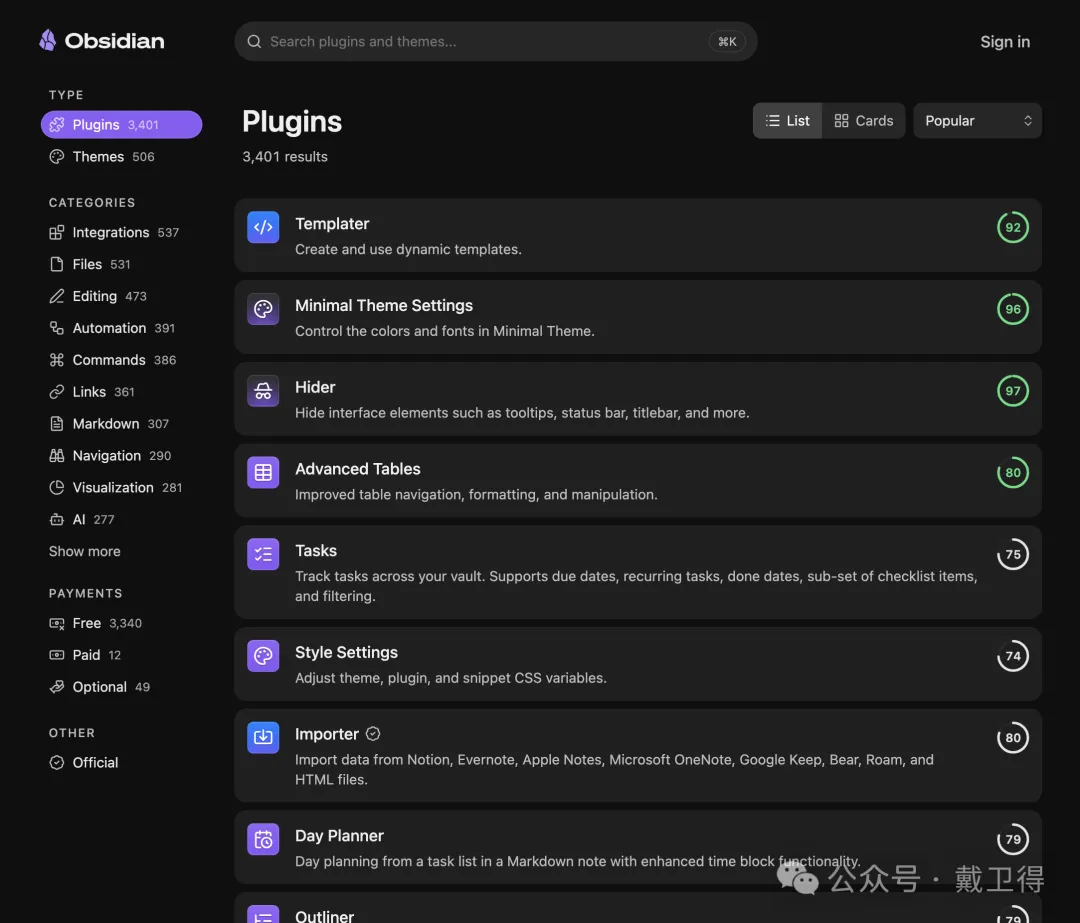
Task: Click 'Create and use dynamic templates.' description
Action: click(x=408, y=249)
